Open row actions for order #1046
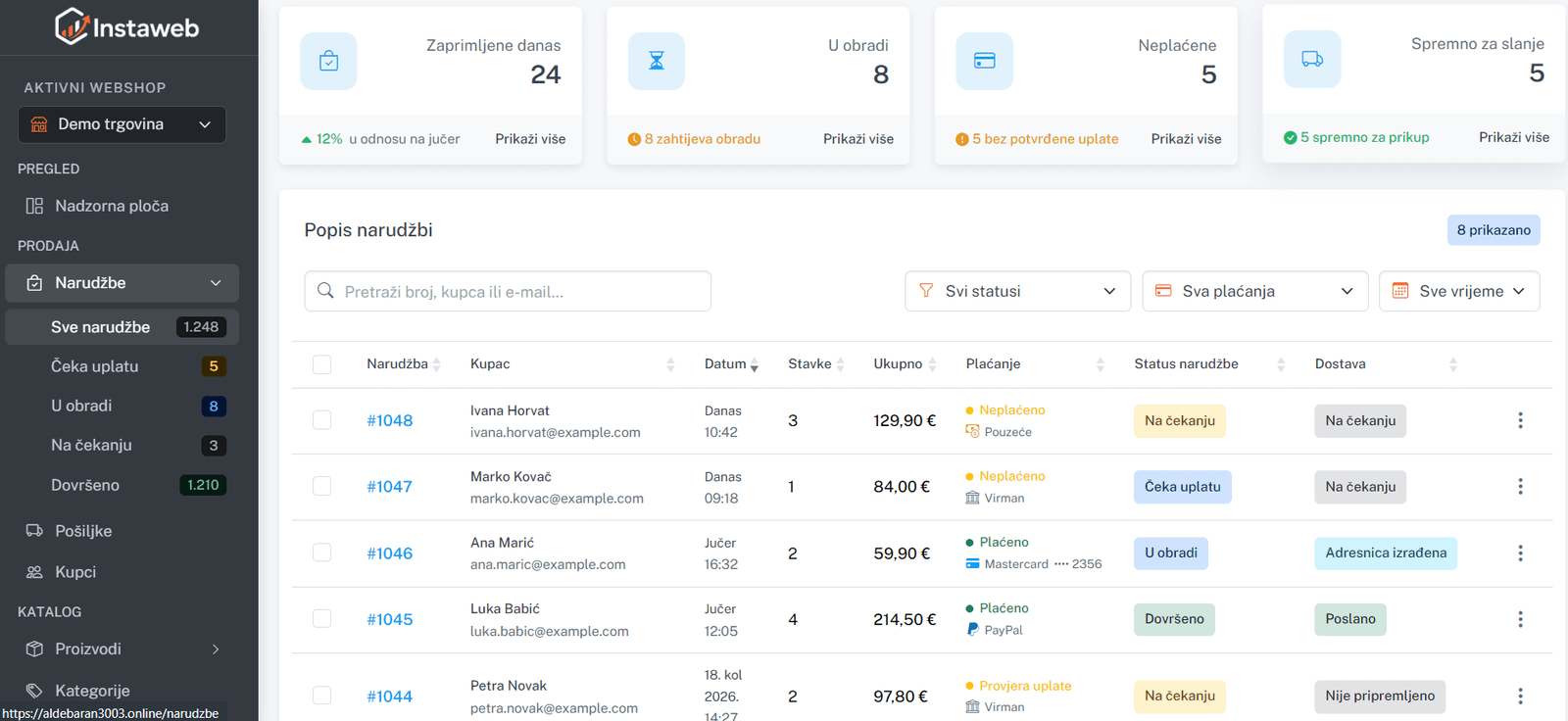1568x721 pixels. click(x=1520, y=553)
